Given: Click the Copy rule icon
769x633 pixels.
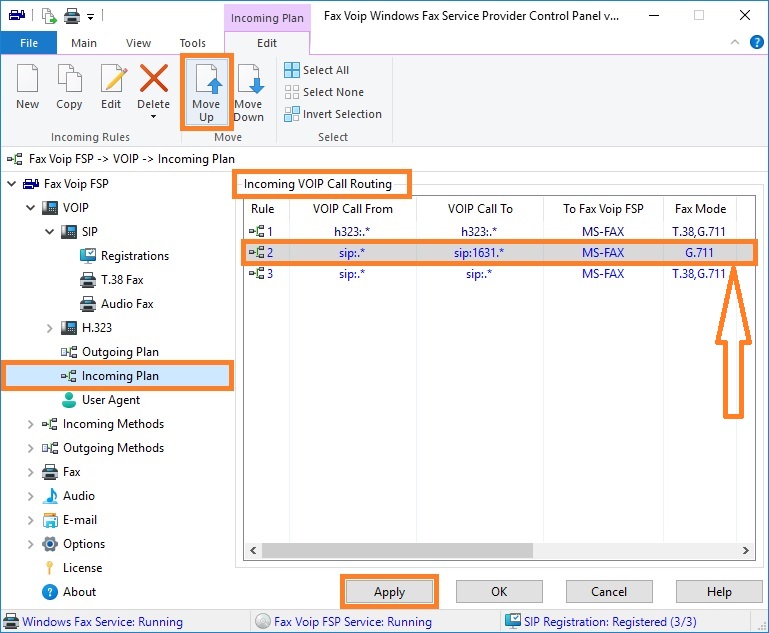Looking at the screenshot, I should [x=69, y=78].
